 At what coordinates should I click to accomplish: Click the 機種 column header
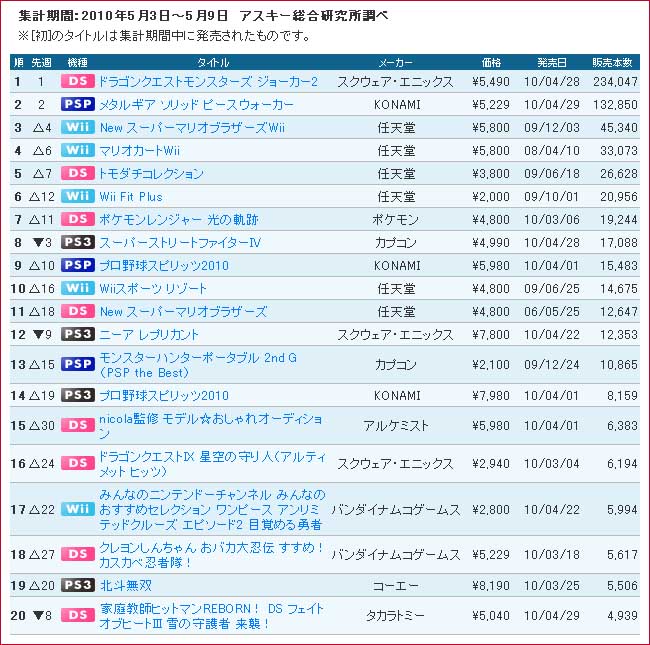click(x=78, y=63)
